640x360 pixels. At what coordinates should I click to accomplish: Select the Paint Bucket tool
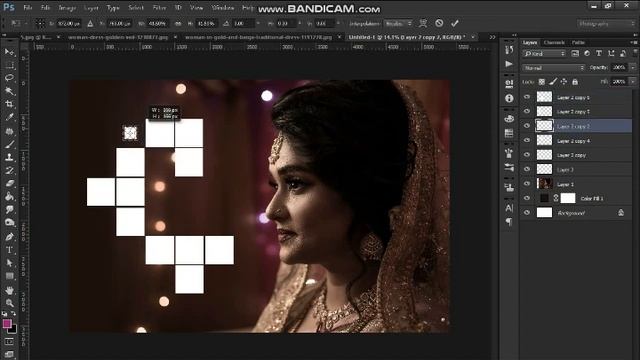[9, 196]
